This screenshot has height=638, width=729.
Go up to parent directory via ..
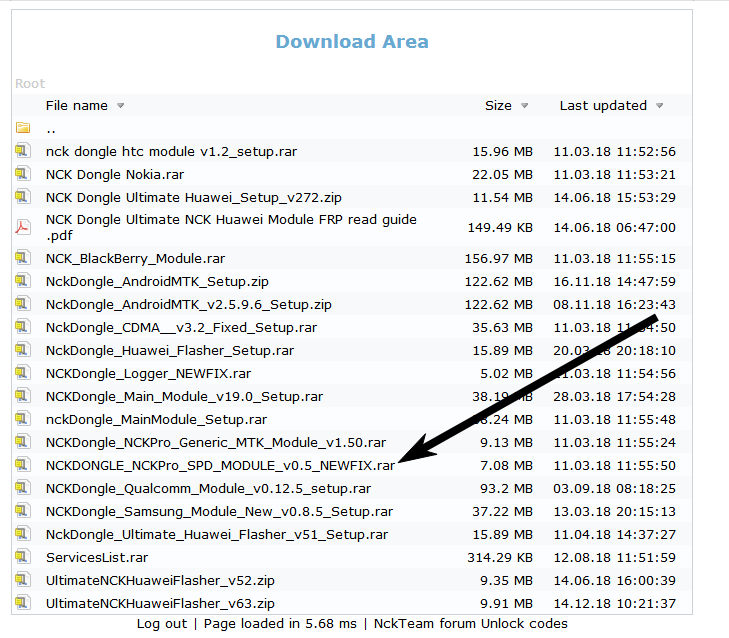pyautogui.click(x=51, y=132)
